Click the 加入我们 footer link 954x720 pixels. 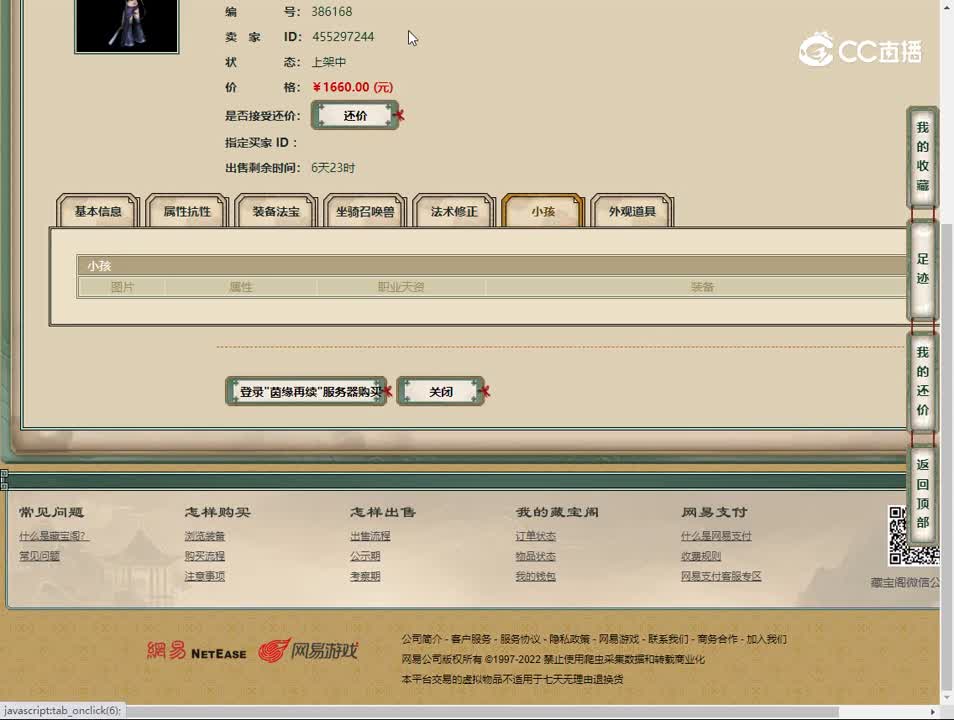(x=767, y=639)
